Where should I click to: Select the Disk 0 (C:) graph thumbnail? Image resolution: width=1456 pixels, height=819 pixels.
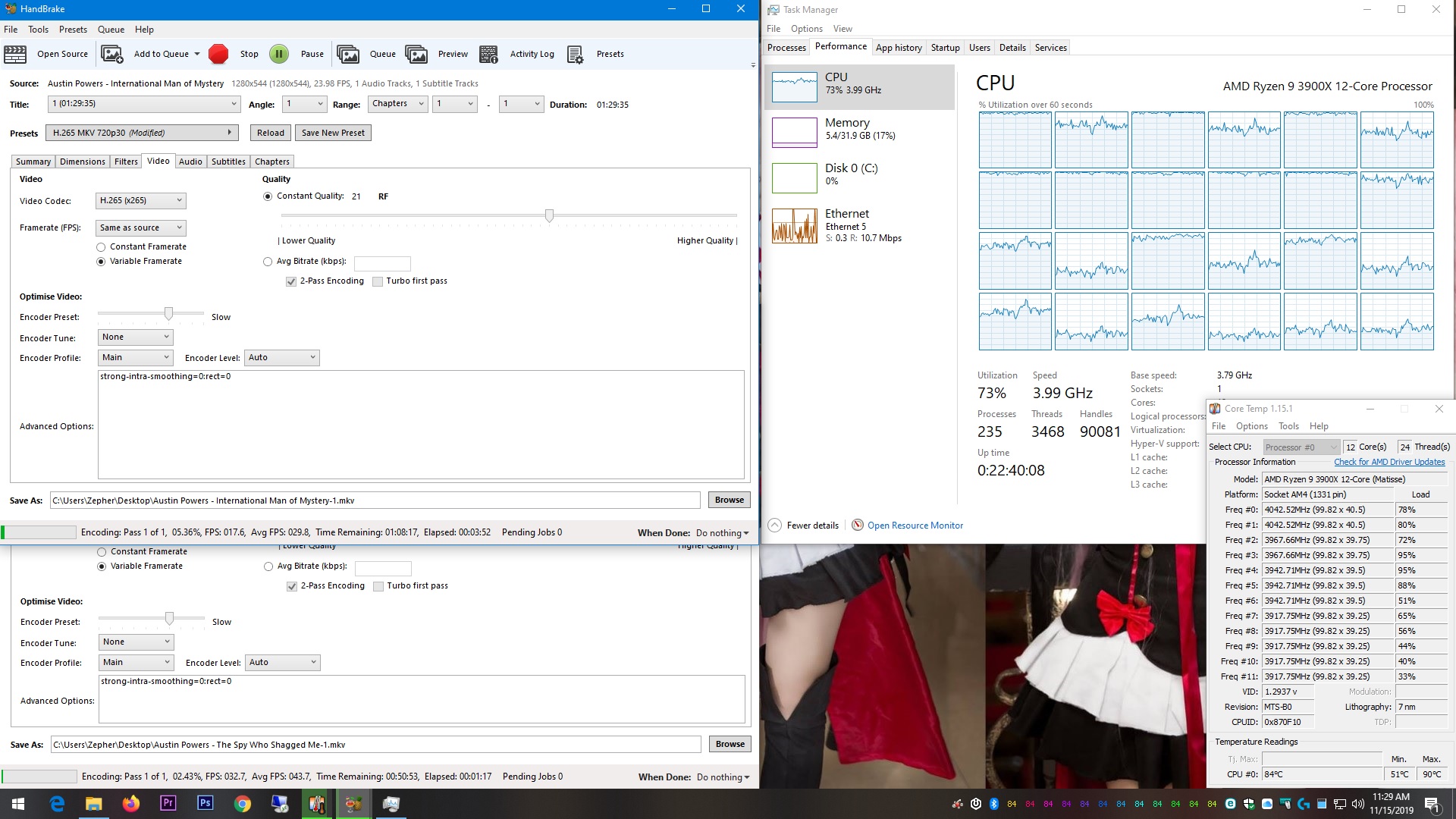pyautogui.click(x=794, y=178)
